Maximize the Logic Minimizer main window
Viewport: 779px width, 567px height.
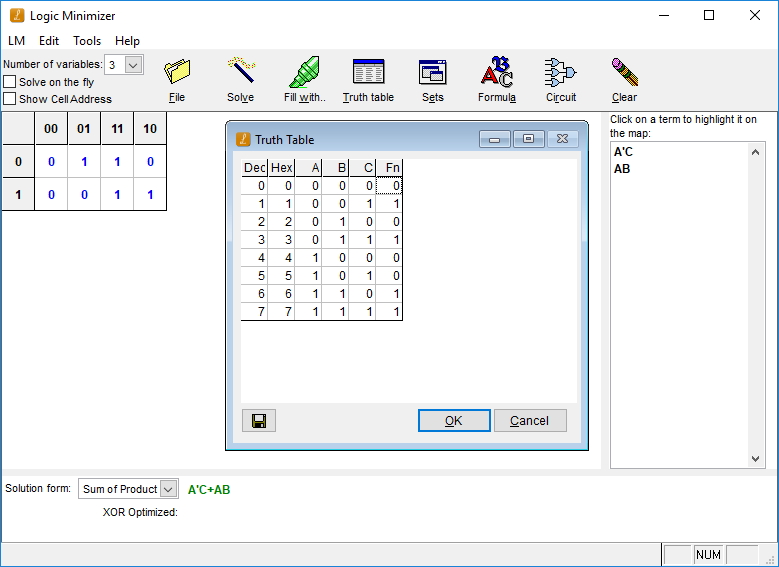click(709, 15)
